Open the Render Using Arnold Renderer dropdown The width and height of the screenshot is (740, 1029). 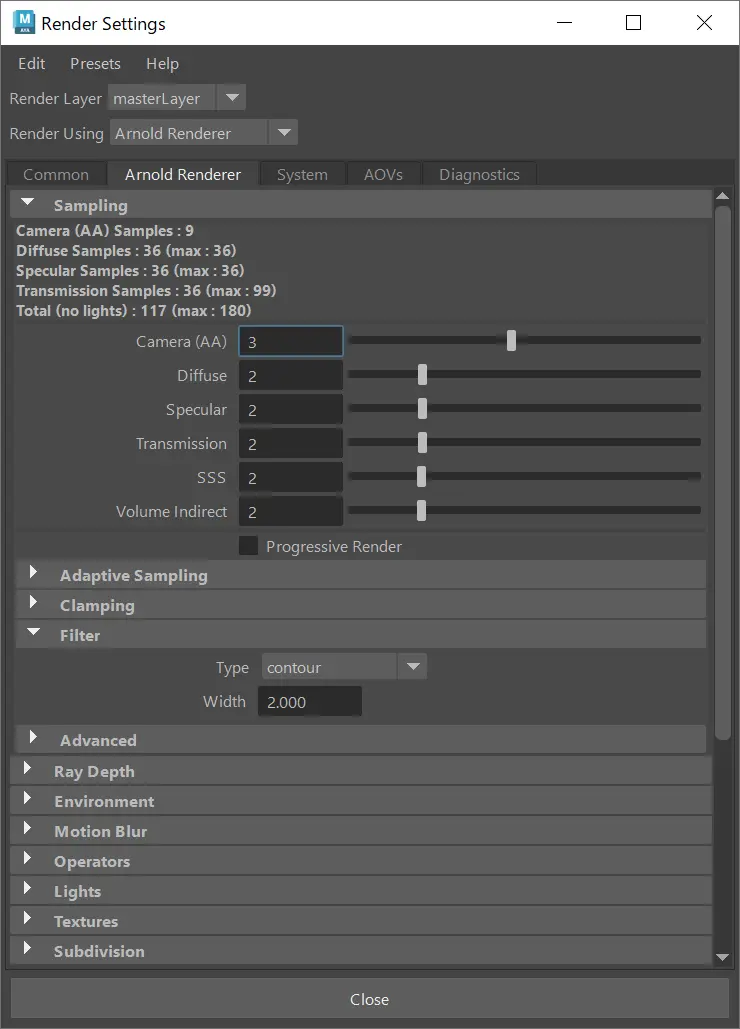(x=204, y=133)
